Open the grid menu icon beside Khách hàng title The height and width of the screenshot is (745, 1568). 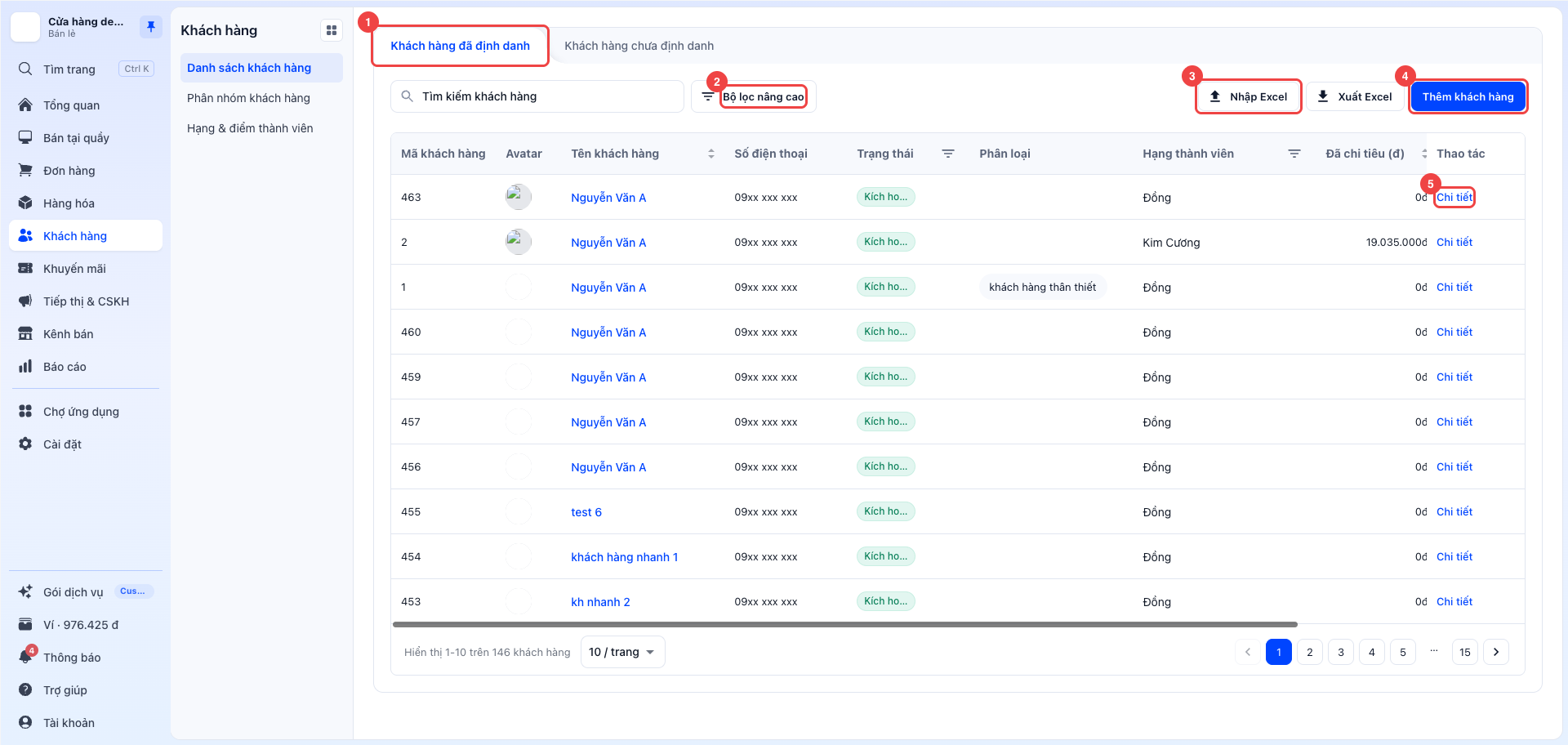(332, 30)
